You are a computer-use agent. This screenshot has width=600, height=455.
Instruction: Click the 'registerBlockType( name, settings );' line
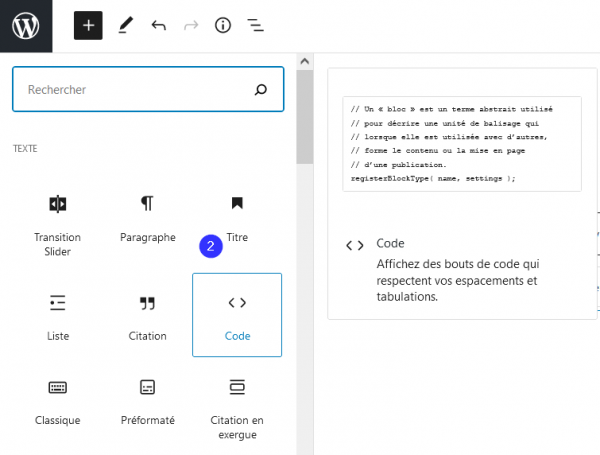(433, 179)
